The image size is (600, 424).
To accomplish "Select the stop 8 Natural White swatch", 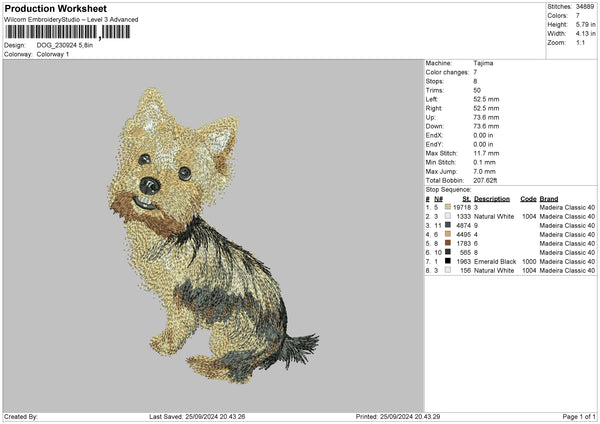I will (448, 270).
